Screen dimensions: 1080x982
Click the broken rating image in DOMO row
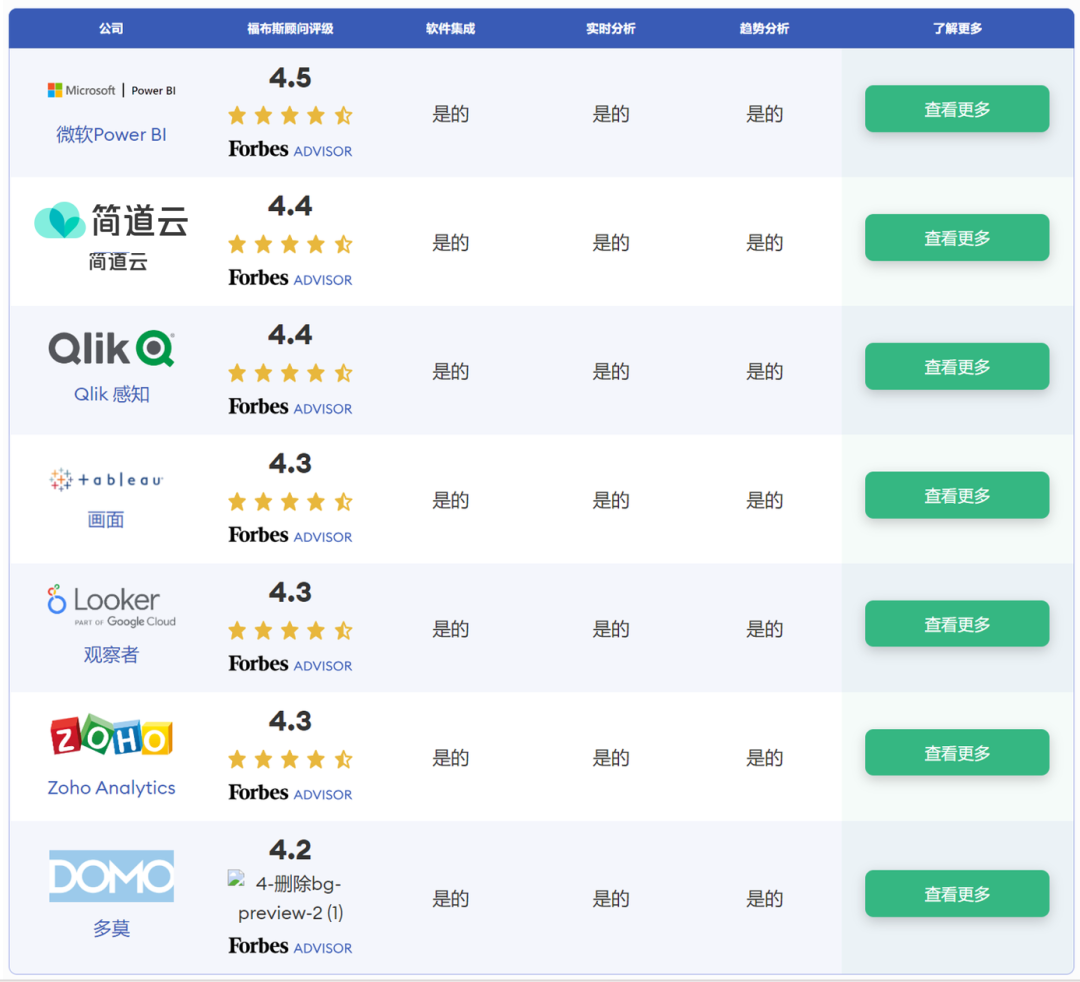click(290, 898)
